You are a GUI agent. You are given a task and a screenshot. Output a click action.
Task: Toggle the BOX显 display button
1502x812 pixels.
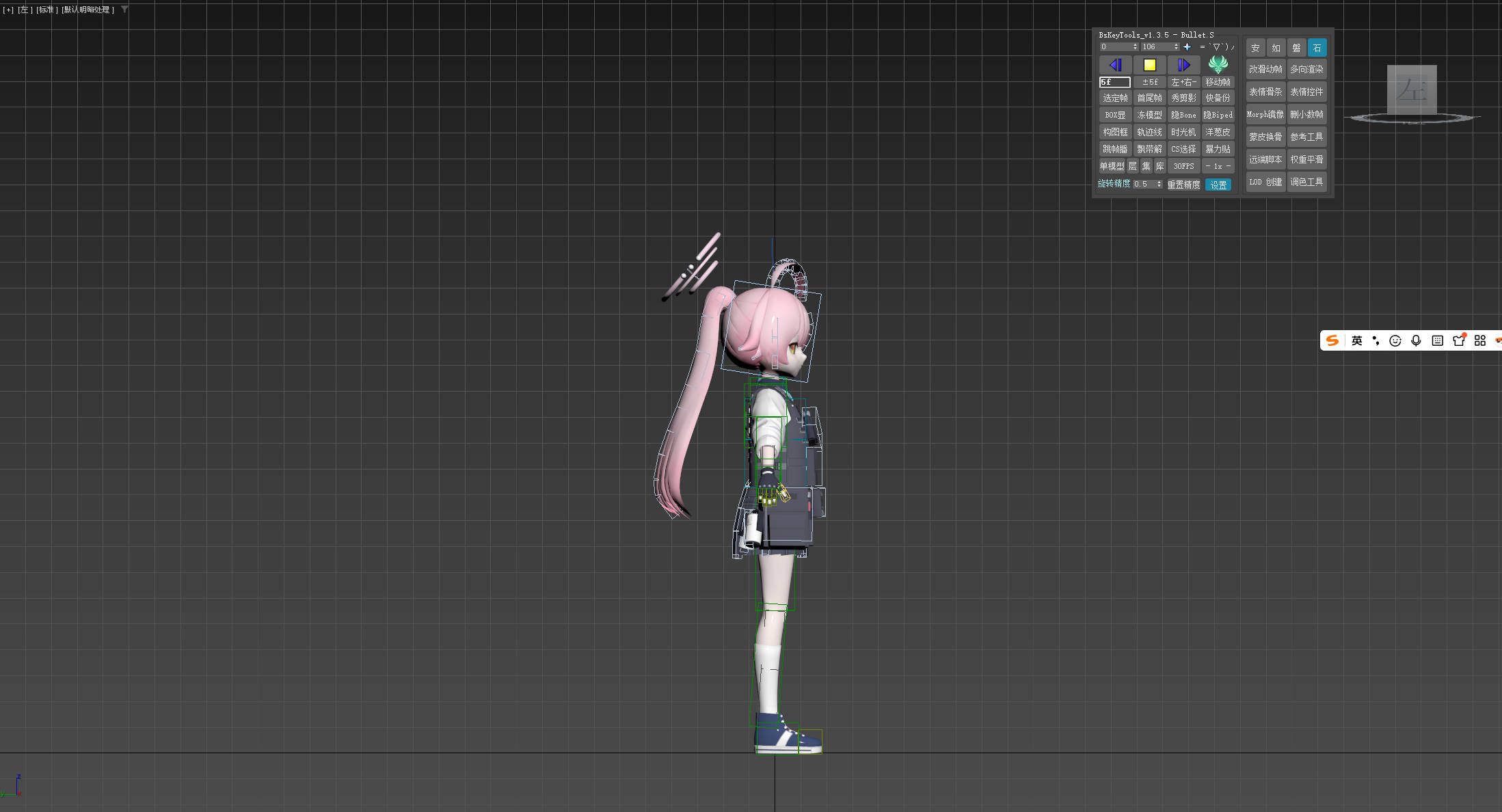(1115, 115)
